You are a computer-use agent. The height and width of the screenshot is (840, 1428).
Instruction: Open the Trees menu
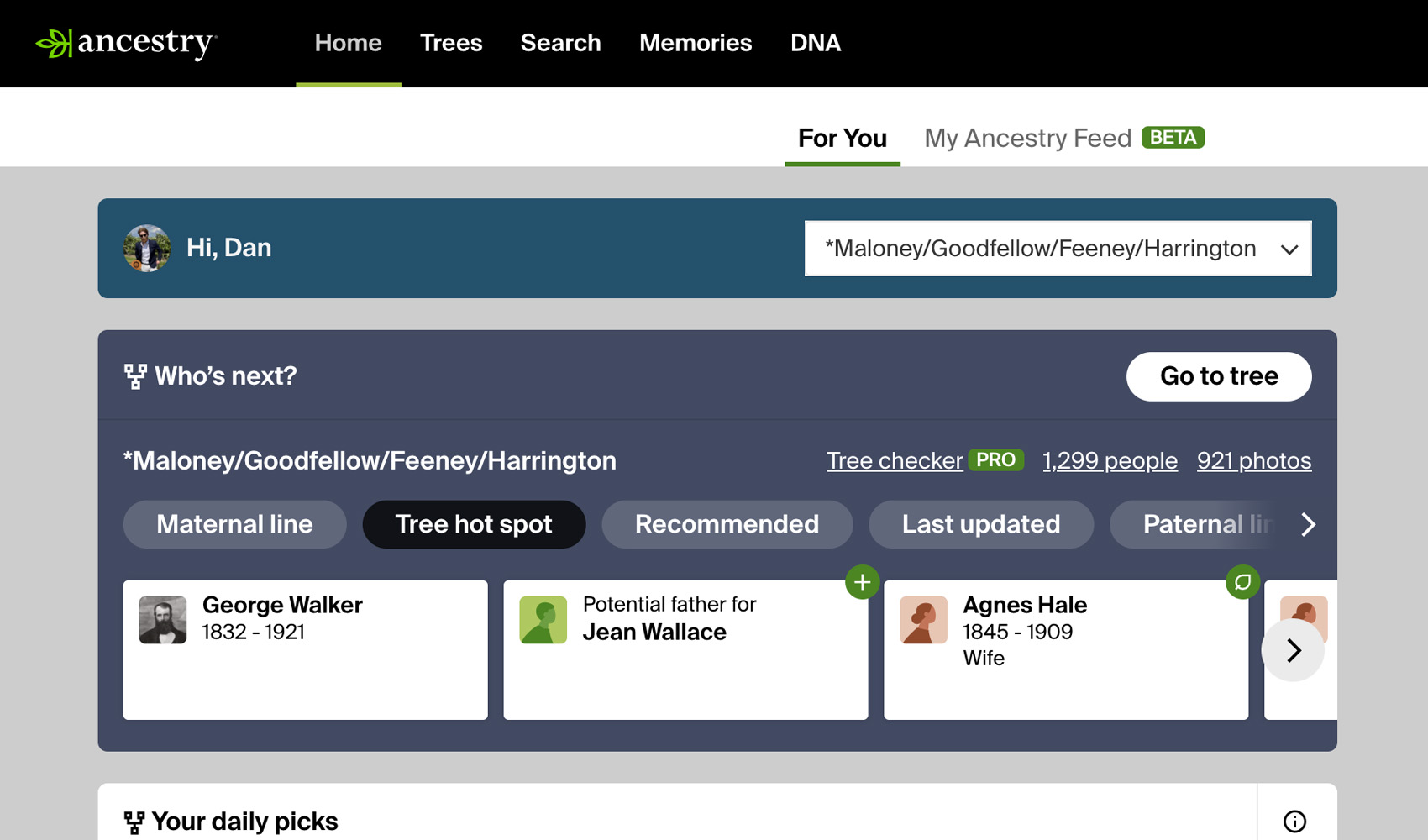click(451, 43)
